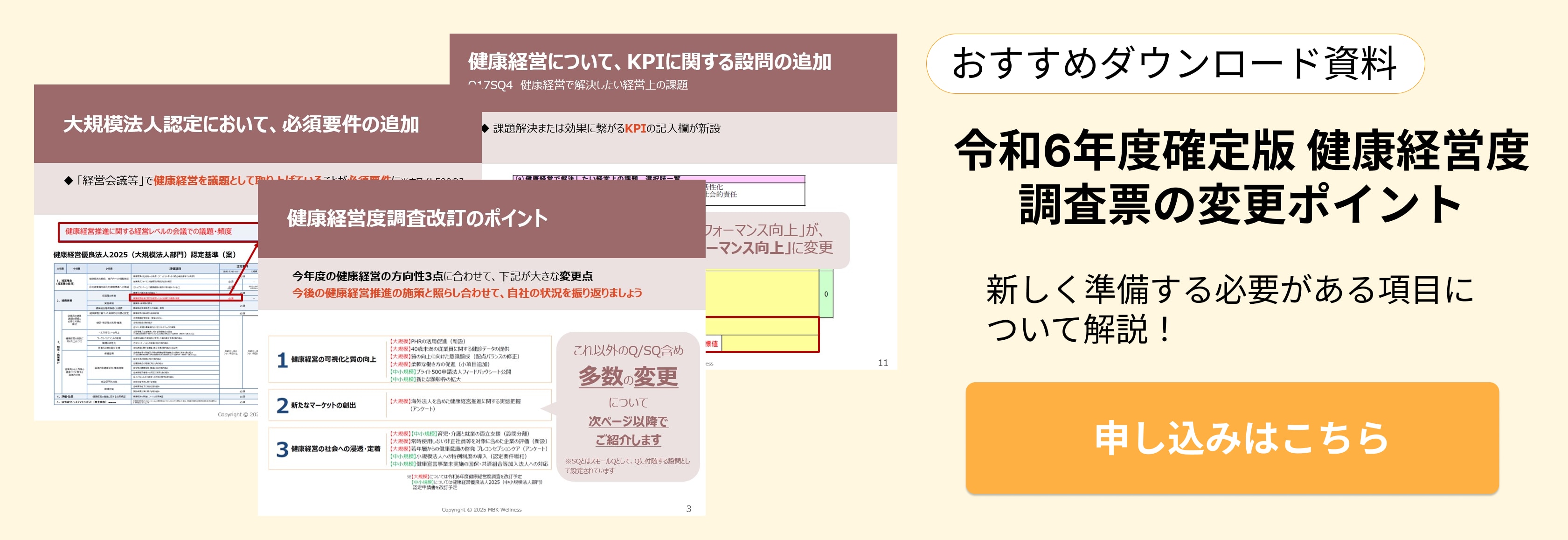Viewport: 1568px width, 540px height.
Task: Click the おすすめダウンロード資料 pill label
Action: pos(1174,63)
